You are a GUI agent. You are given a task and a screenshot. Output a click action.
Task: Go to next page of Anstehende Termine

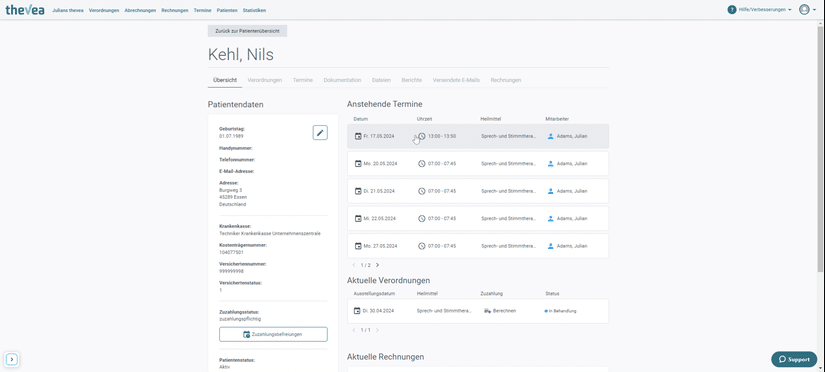(377, 265)
